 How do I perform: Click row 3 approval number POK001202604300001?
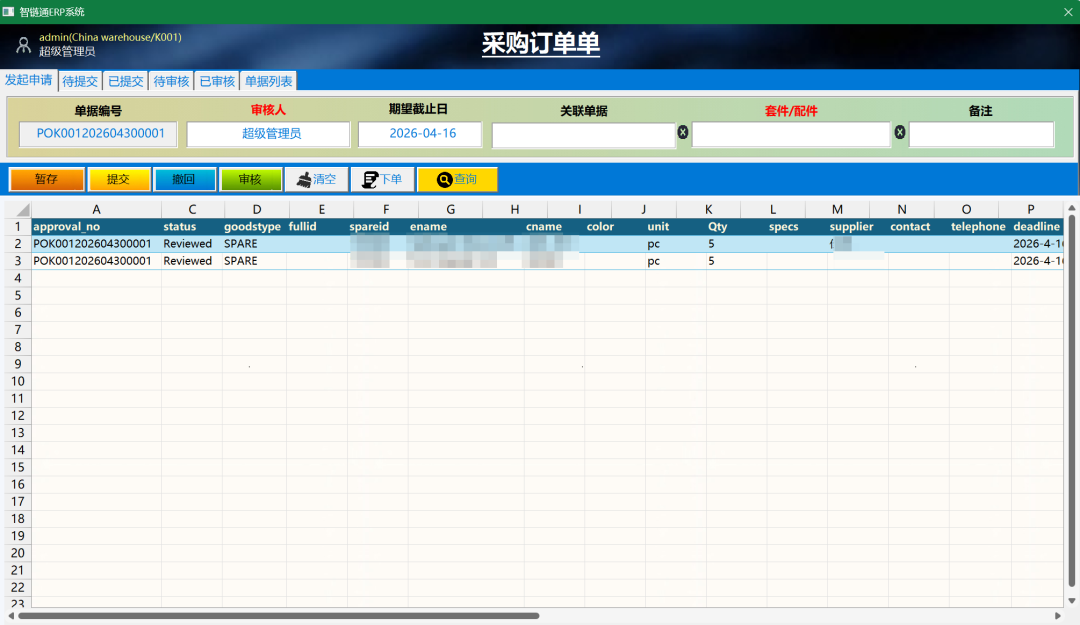click(92, 260)
